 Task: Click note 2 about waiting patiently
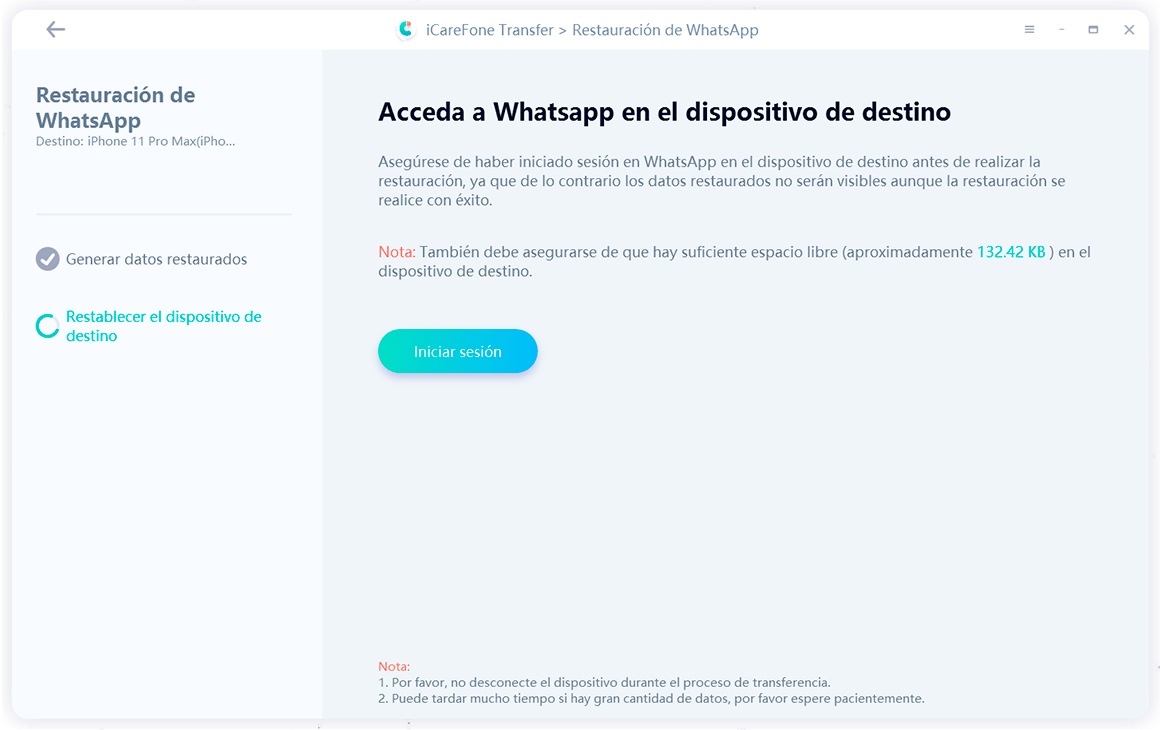[x=651, y=699]
